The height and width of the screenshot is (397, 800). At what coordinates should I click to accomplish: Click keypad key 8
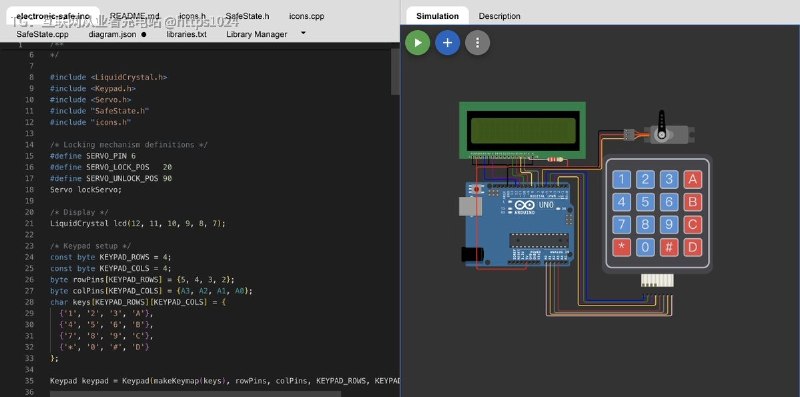(645, 225)
